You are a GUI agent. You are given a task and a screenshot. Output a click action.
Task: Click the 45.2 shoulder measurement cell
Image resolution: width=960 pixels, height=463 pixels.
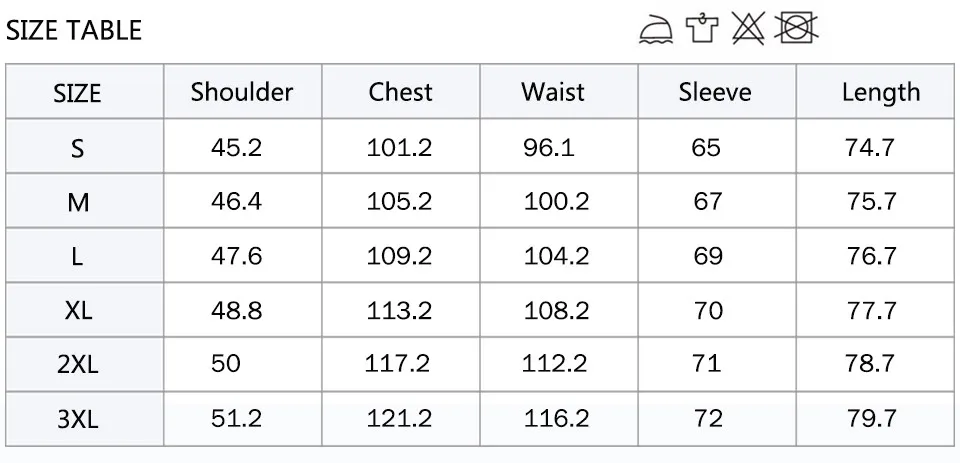tap(236, 148)
